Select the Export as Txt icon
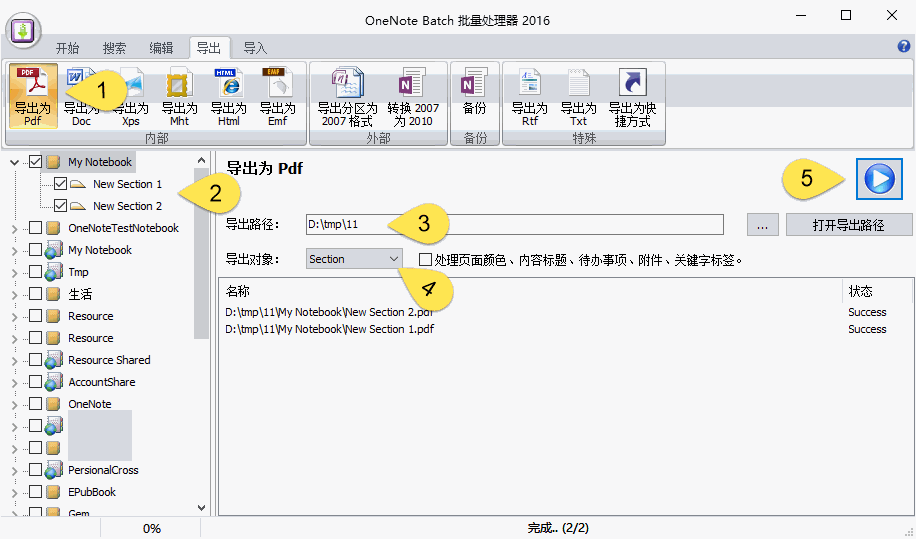The width and height of the screenshot is (916, 539). click(x=578, y=96)
